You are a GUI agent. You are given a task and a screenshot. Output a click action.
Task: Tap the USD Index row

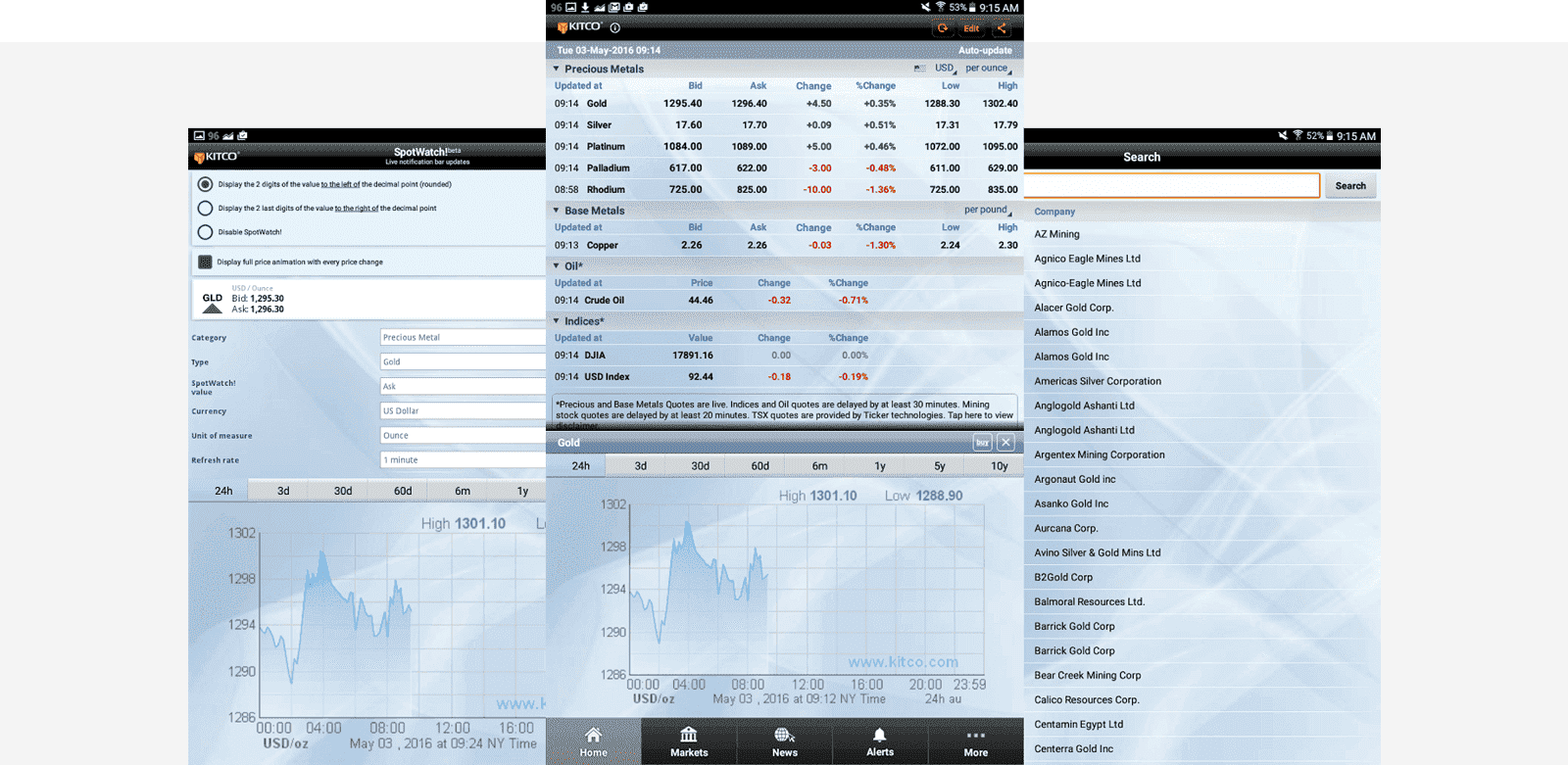point(785,376)
